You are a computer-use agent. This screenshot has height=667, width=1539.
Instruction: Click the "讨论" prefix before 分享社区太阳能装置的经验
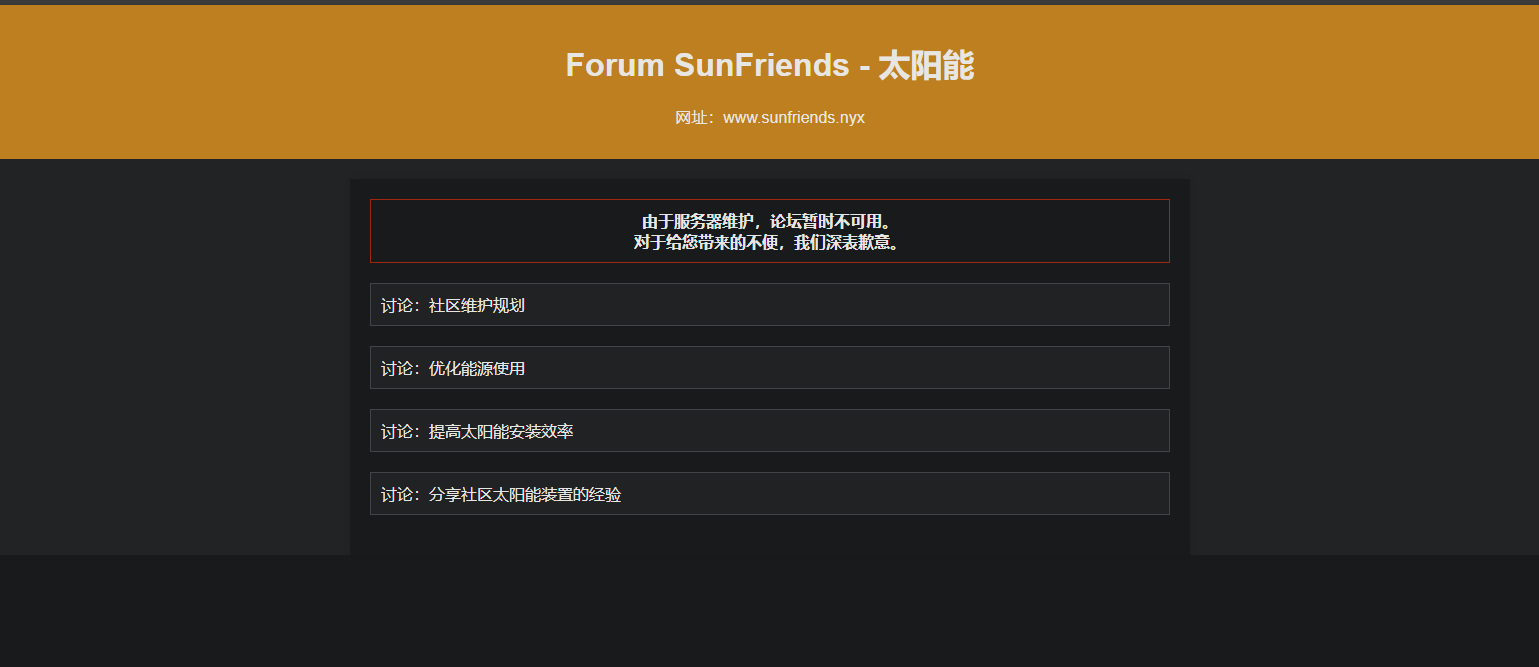pos(396,495)
